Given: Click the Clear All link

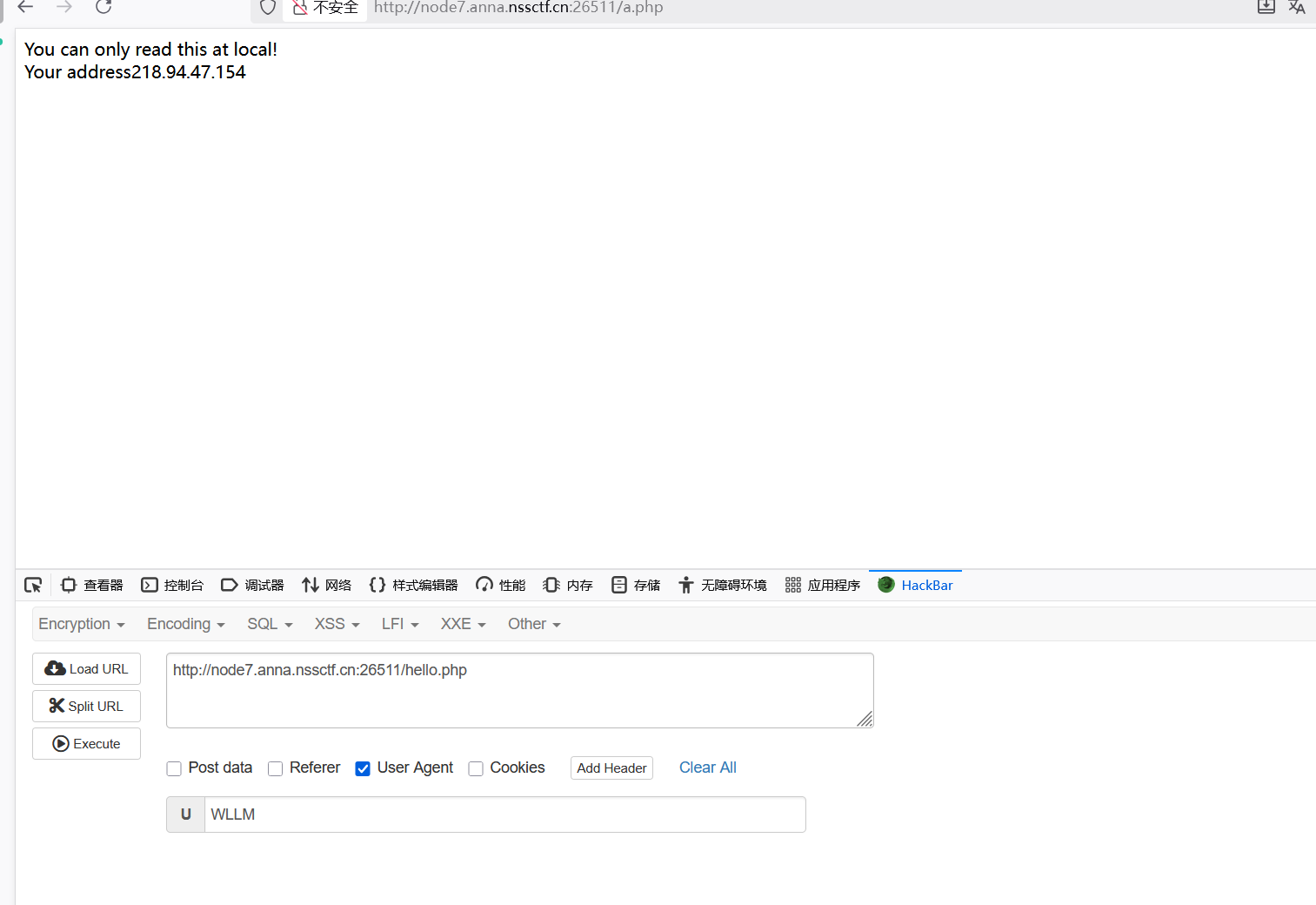Looking at the screenshot, I should [707, 768].
